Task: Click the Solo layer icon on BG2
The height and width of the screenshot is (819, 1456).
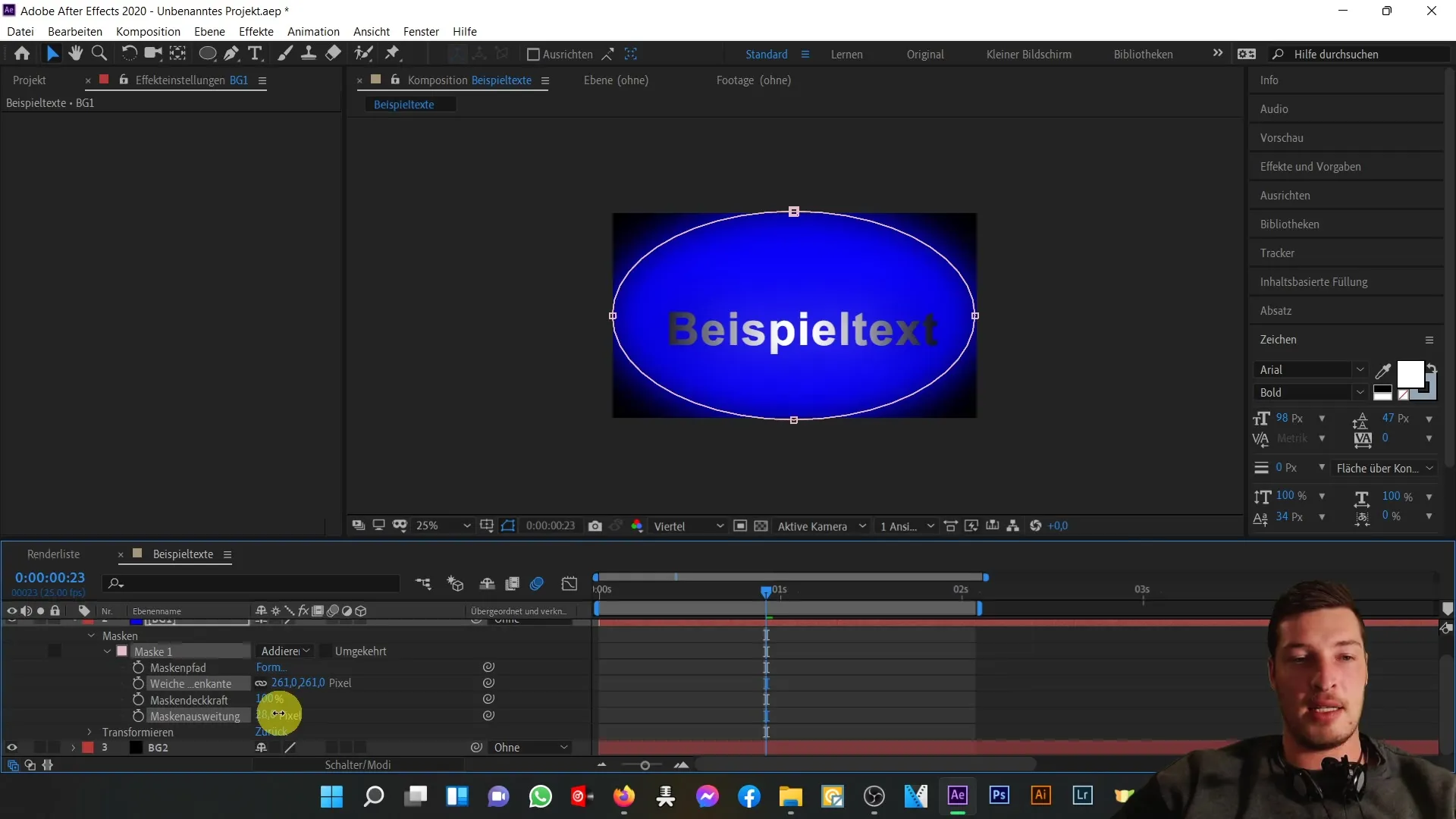Action: click(x=40, y=747)
